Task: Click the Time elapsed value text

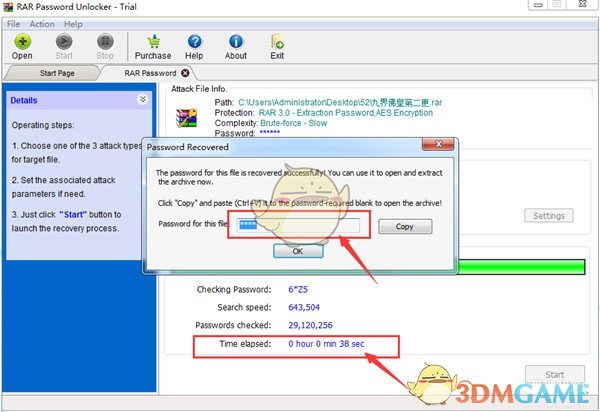Action: pyautogui.click(x=326, y=344)
